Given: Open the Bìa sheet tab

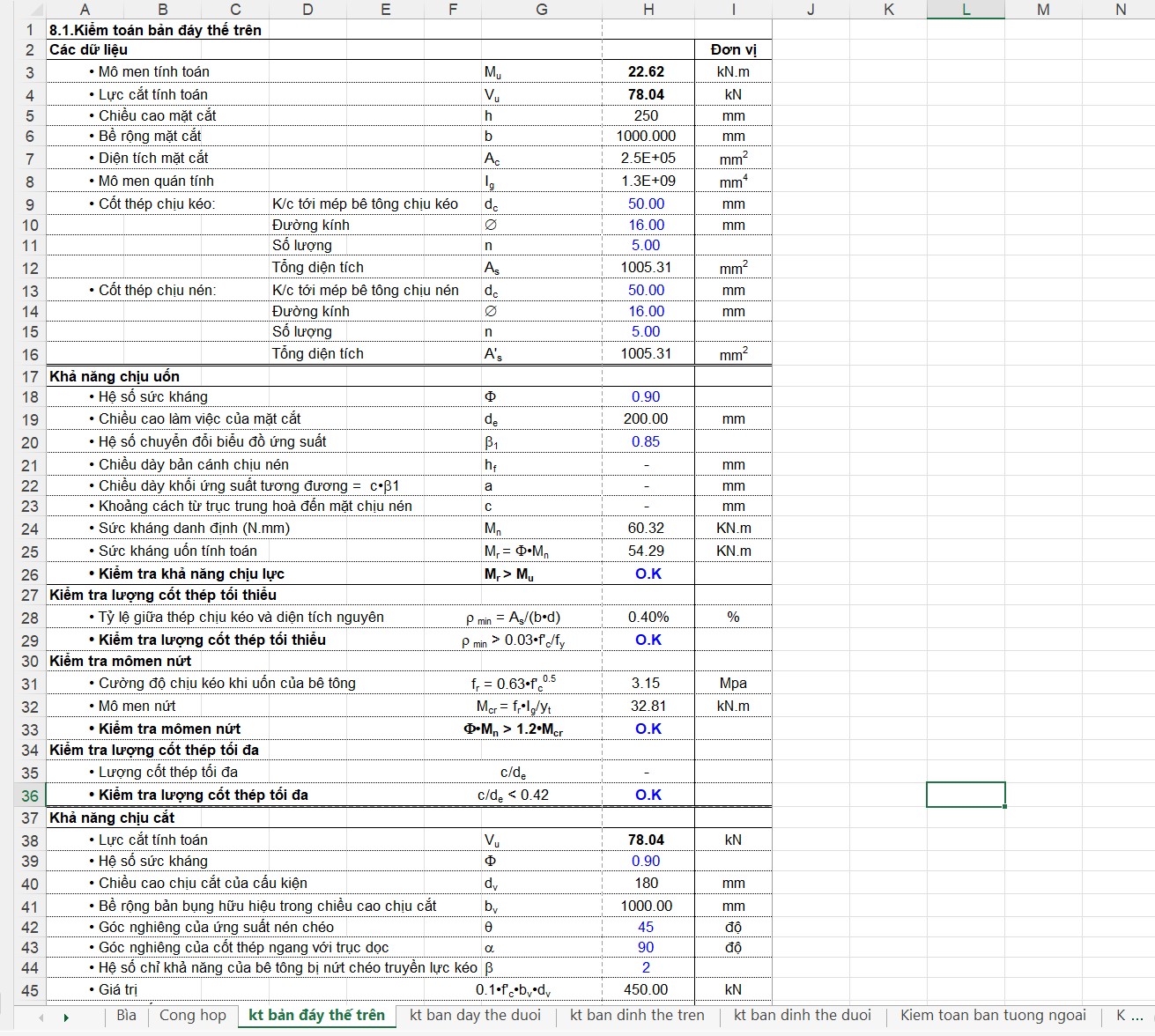Looking at the screenshot, I should click(x=126, y=1015).
